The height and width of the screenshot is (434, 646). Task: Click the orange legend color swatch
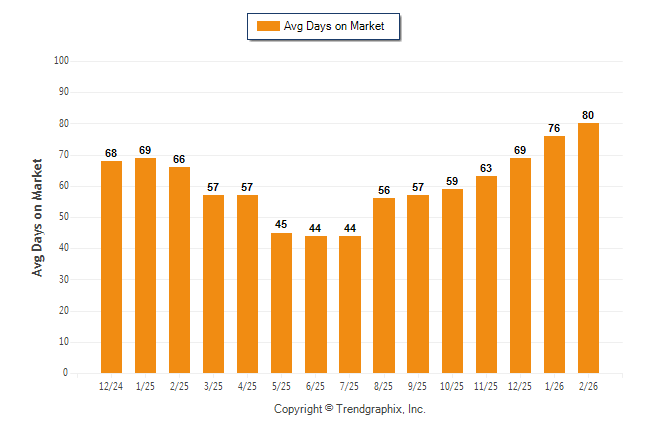click(268, 26)
